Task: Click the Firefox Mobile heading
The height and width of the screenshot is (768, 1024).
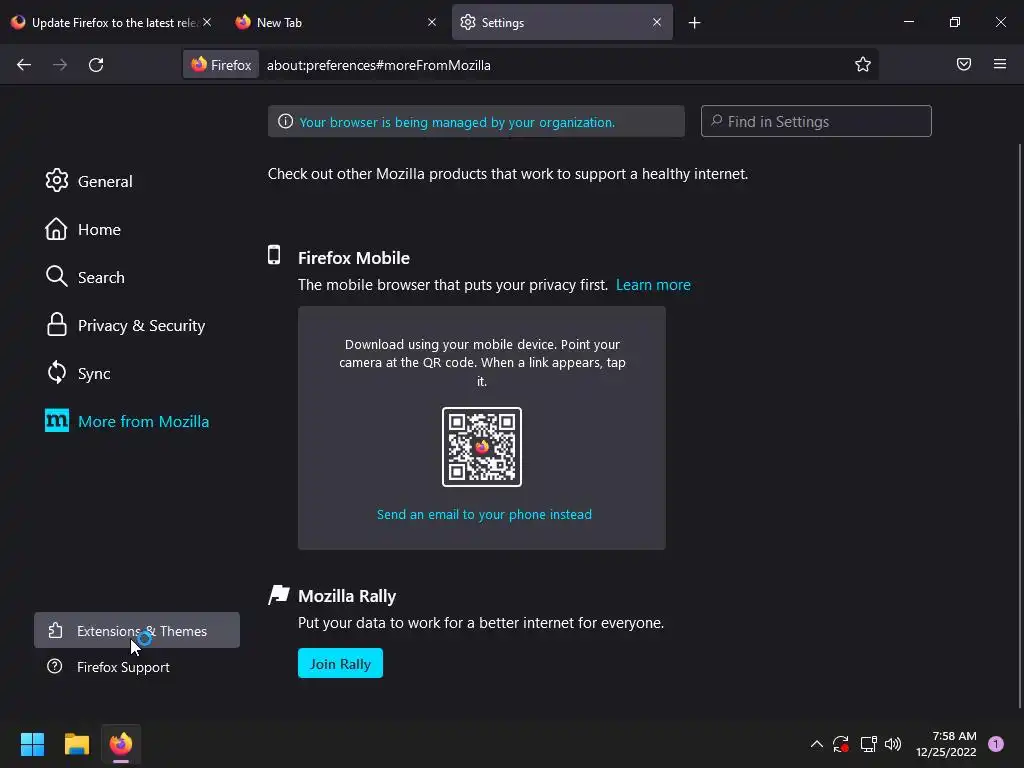Action: [354, 258]
